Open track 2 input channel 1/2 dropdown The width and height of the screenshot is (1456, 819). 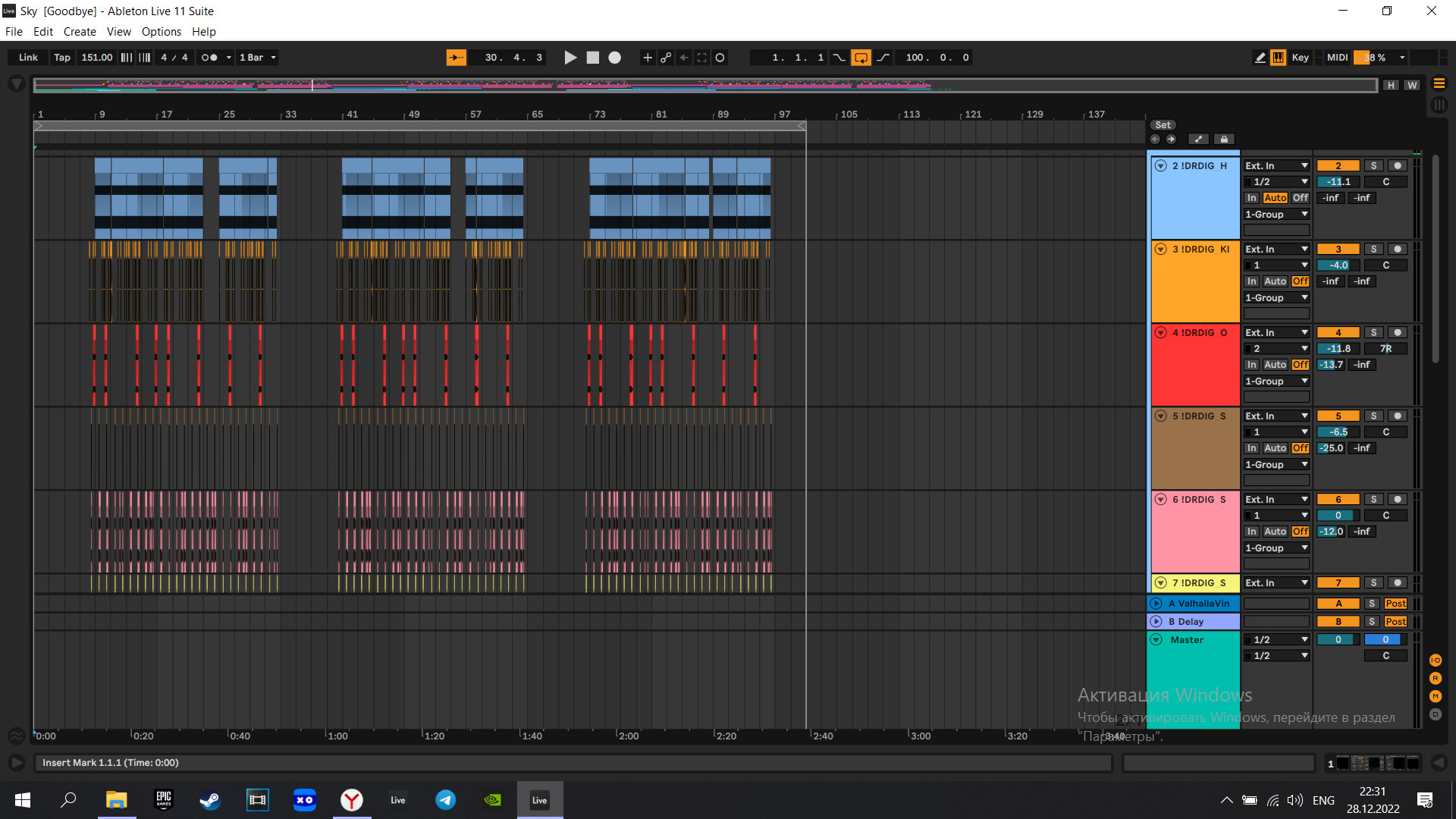(1276, 182)
